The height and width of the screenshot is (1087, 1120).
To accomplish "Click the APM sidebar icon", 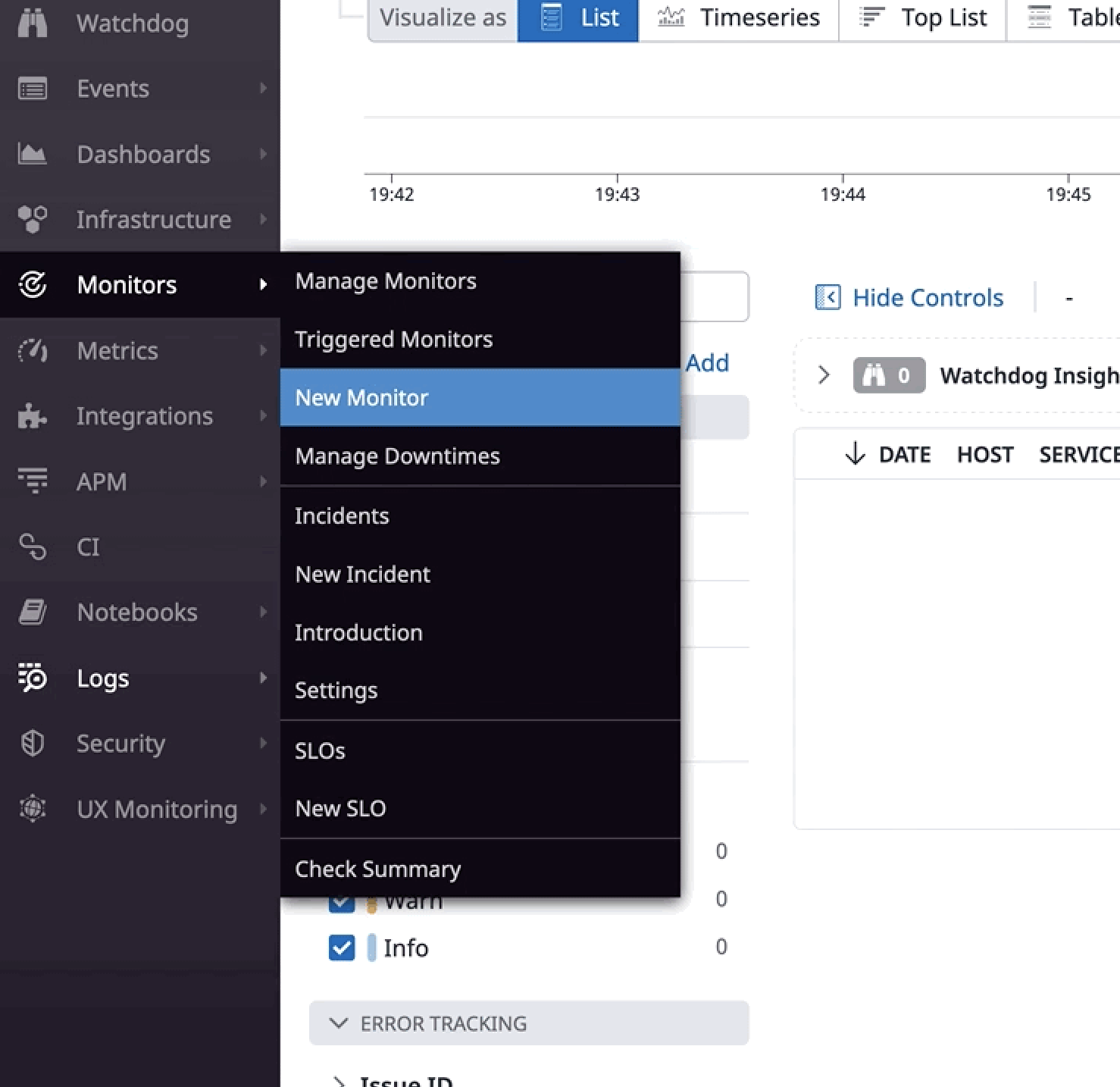I will point(32,481).
